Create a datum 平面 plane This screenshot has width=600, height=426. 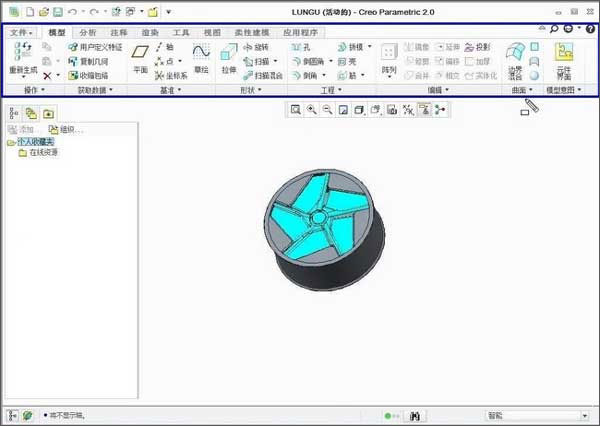(140, 59)
